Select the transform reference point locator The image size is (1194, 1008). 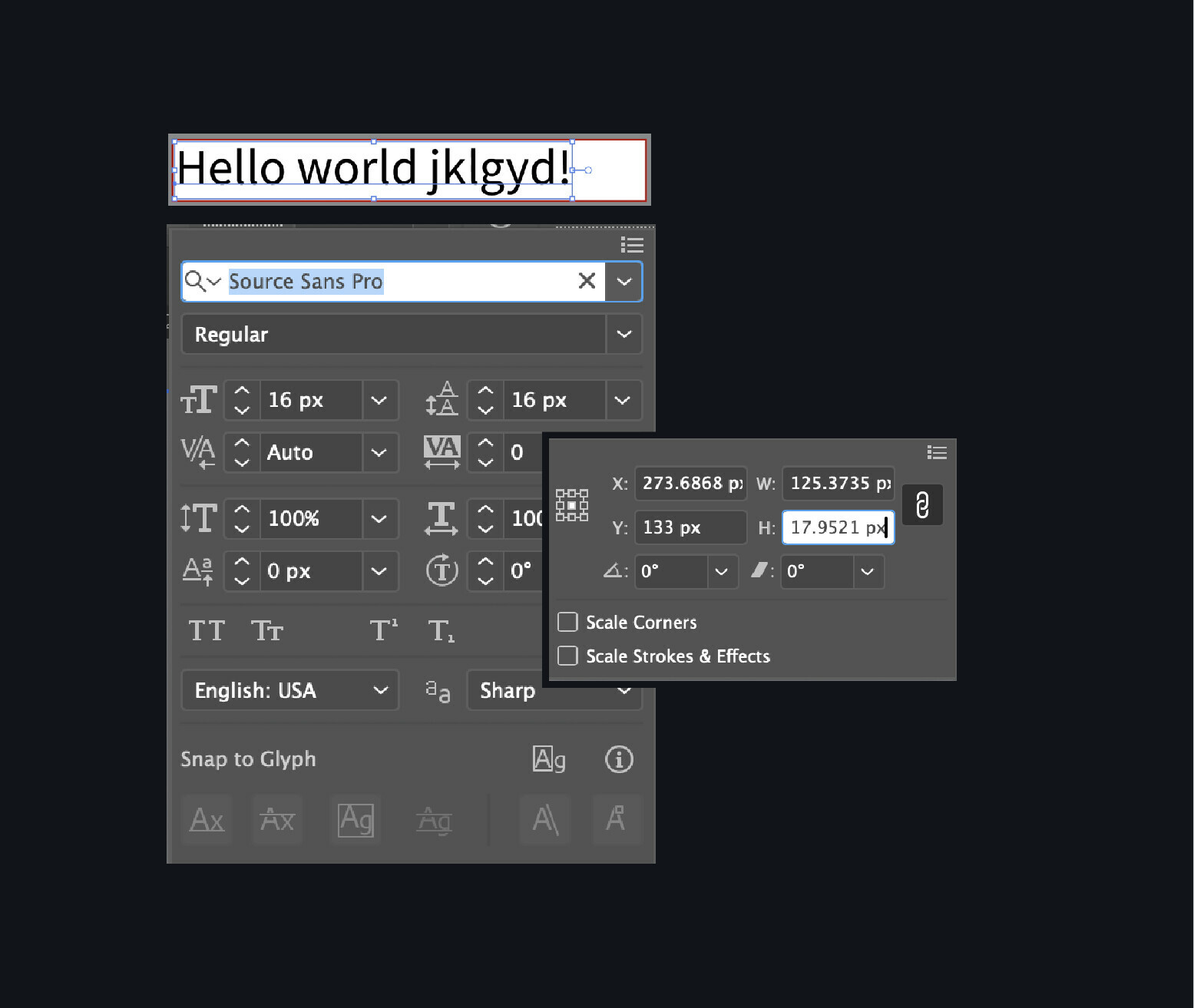pos(572,505)
